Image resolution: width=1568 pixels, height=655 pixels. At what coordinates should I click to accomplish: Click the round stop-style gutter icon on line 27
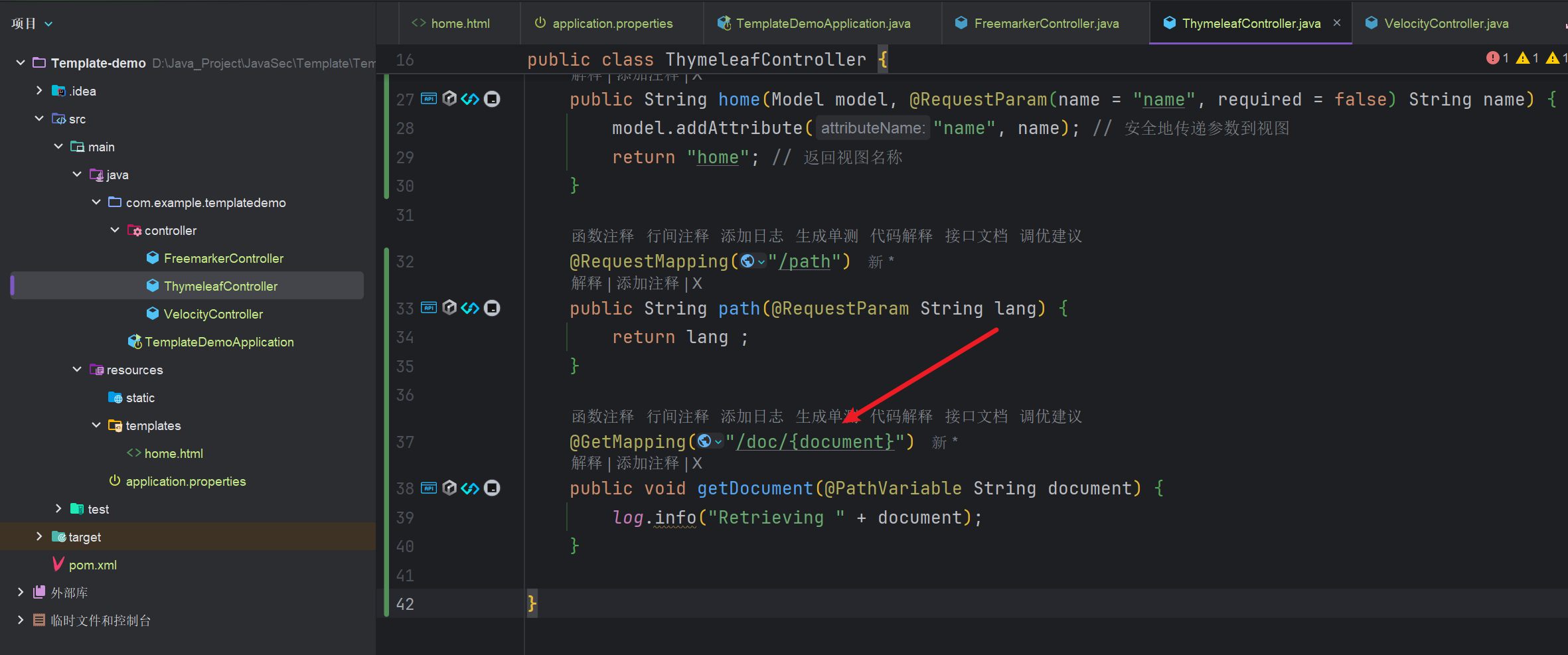(x=492, y=99)
